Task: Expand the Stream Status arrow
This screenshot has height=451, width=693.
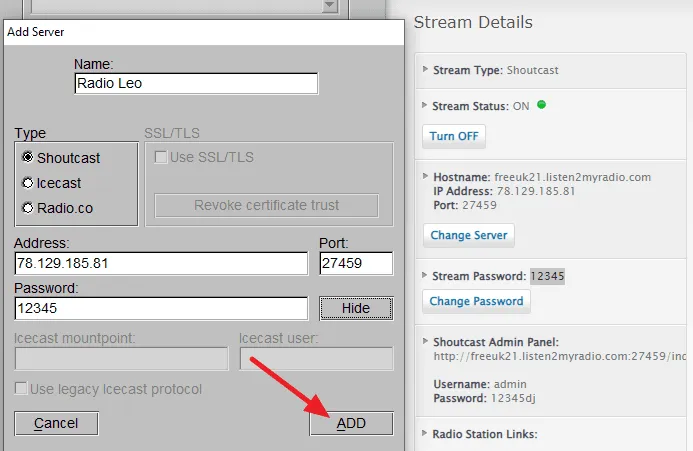Action: tap(424, 105)
